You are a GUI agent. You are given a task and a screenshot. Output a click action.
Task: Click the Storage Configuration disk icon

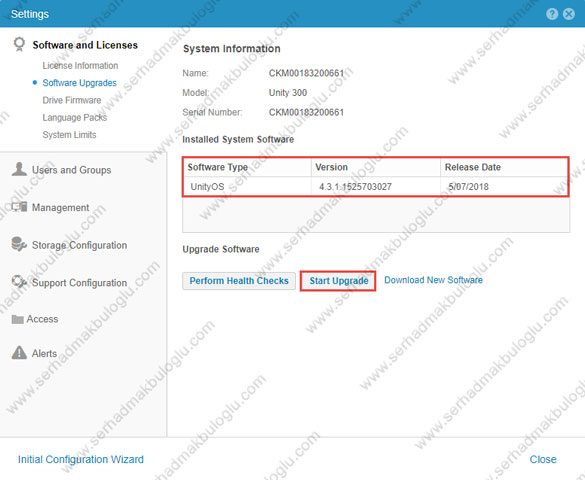coord(19,244)
